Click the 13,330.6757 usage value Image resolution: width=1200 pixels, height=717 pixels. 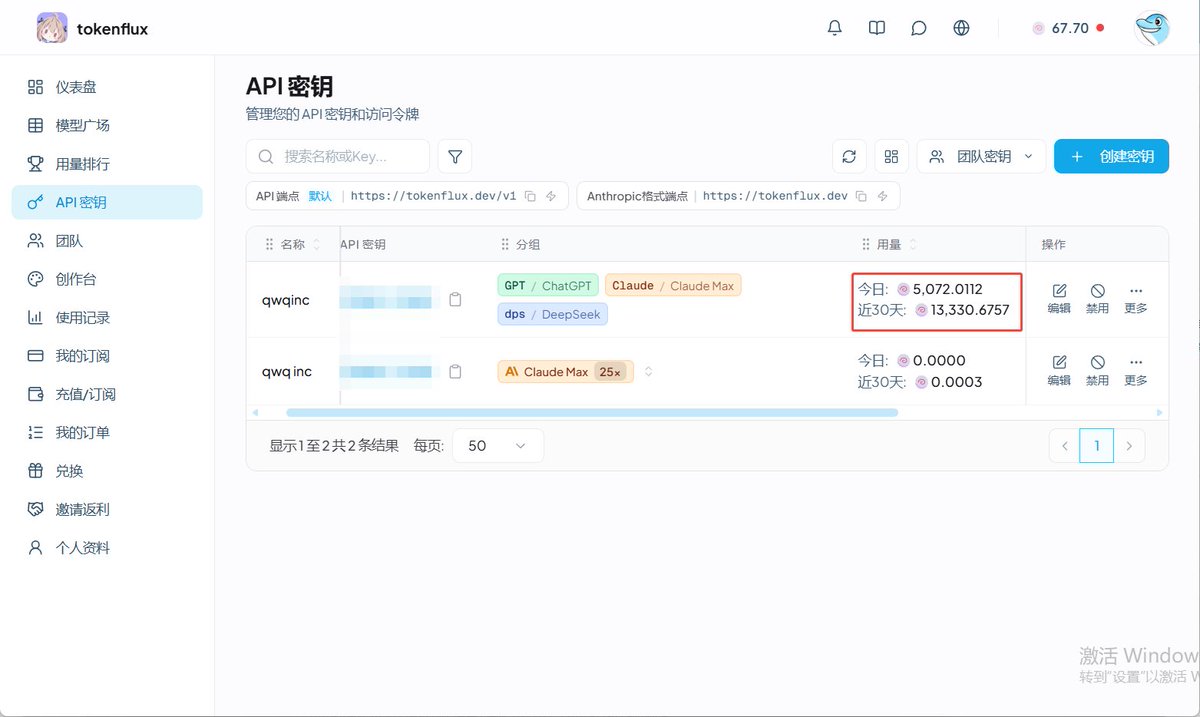(x=970, y=310)
